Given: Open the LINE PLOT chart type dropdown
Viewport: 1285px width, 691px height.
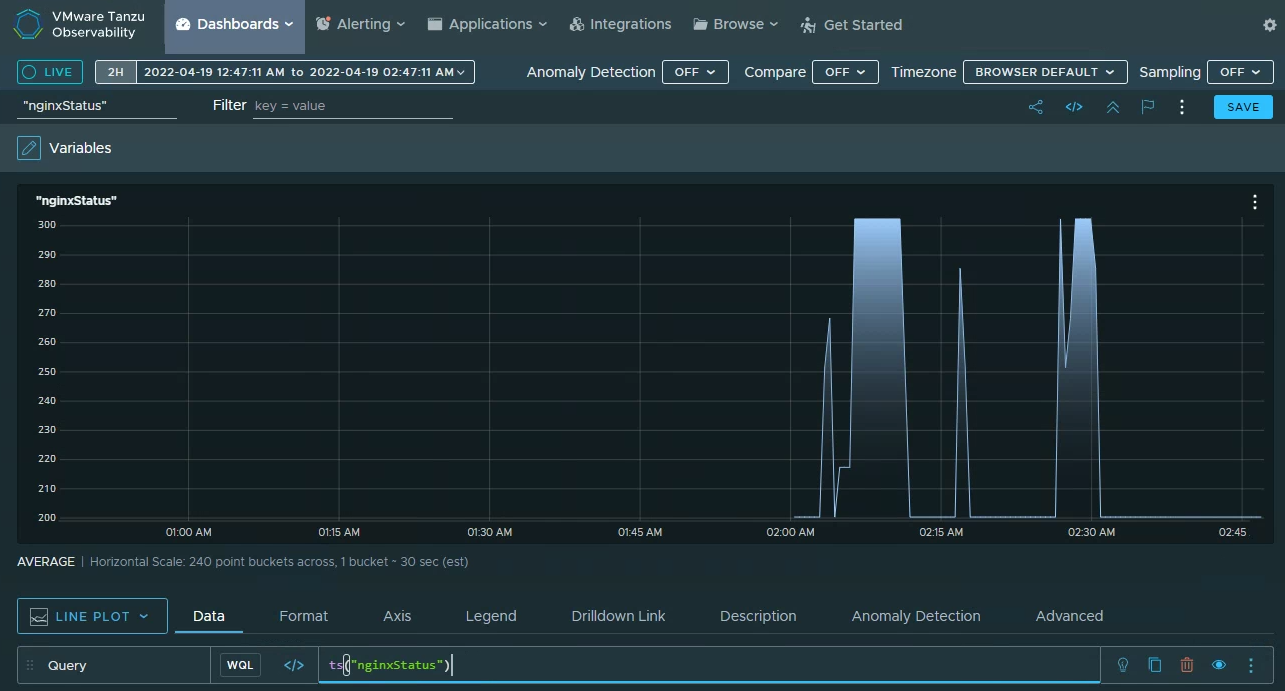Looking at the screenshot, I should [x=92, y=616].
